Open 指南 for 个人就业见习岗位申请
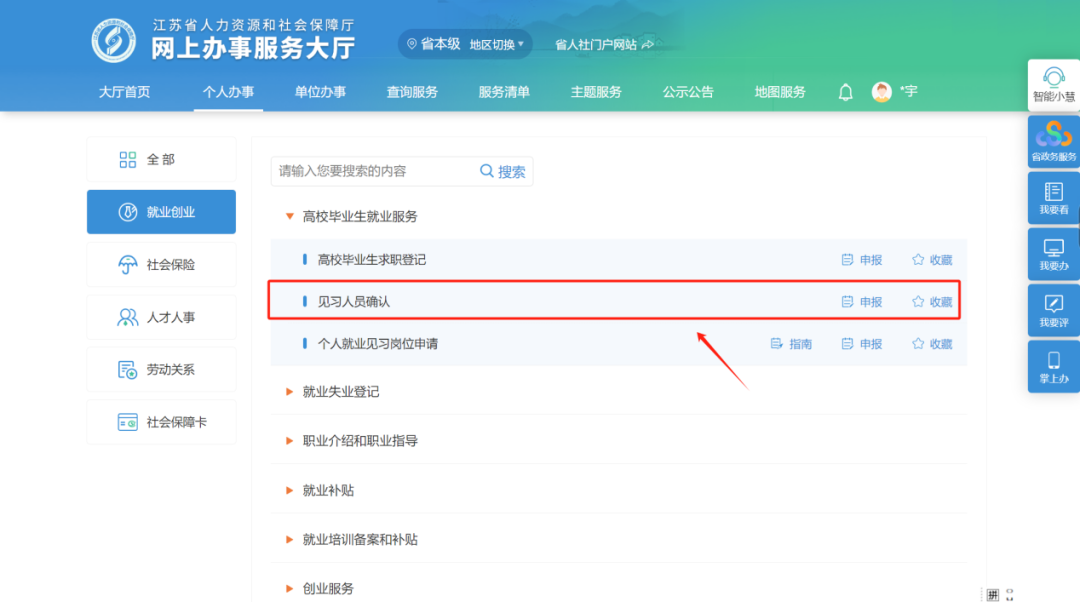1080x602 pixels. [791, 344]
